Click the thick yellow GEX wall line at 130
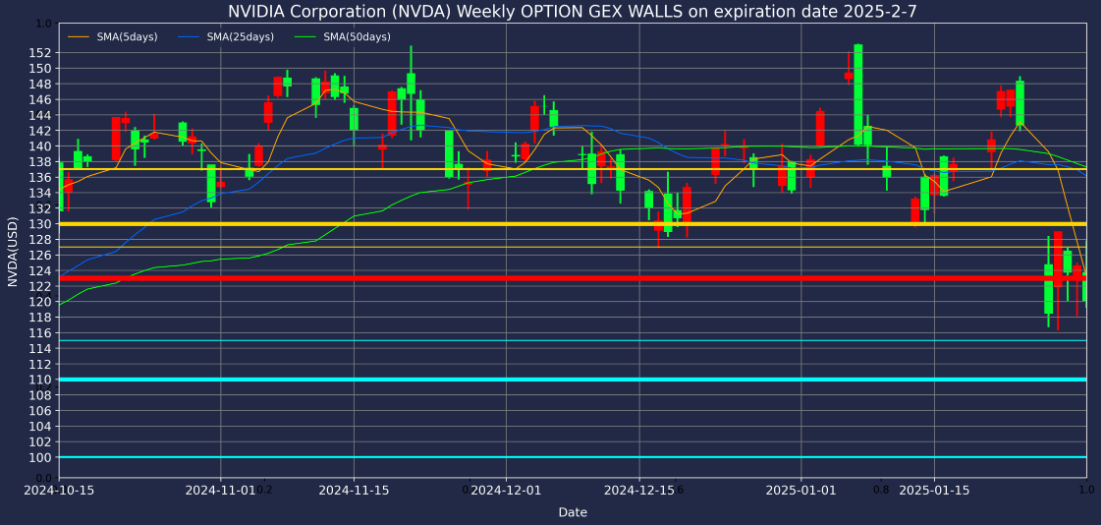 tap(572, 224)
